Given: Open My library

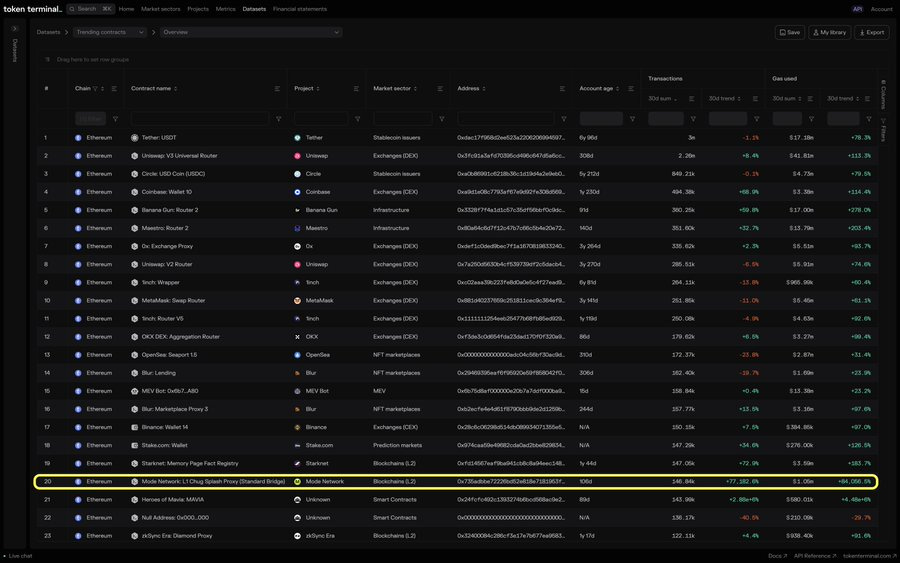Looking at the screenshot, I should (x=829, y=32).
